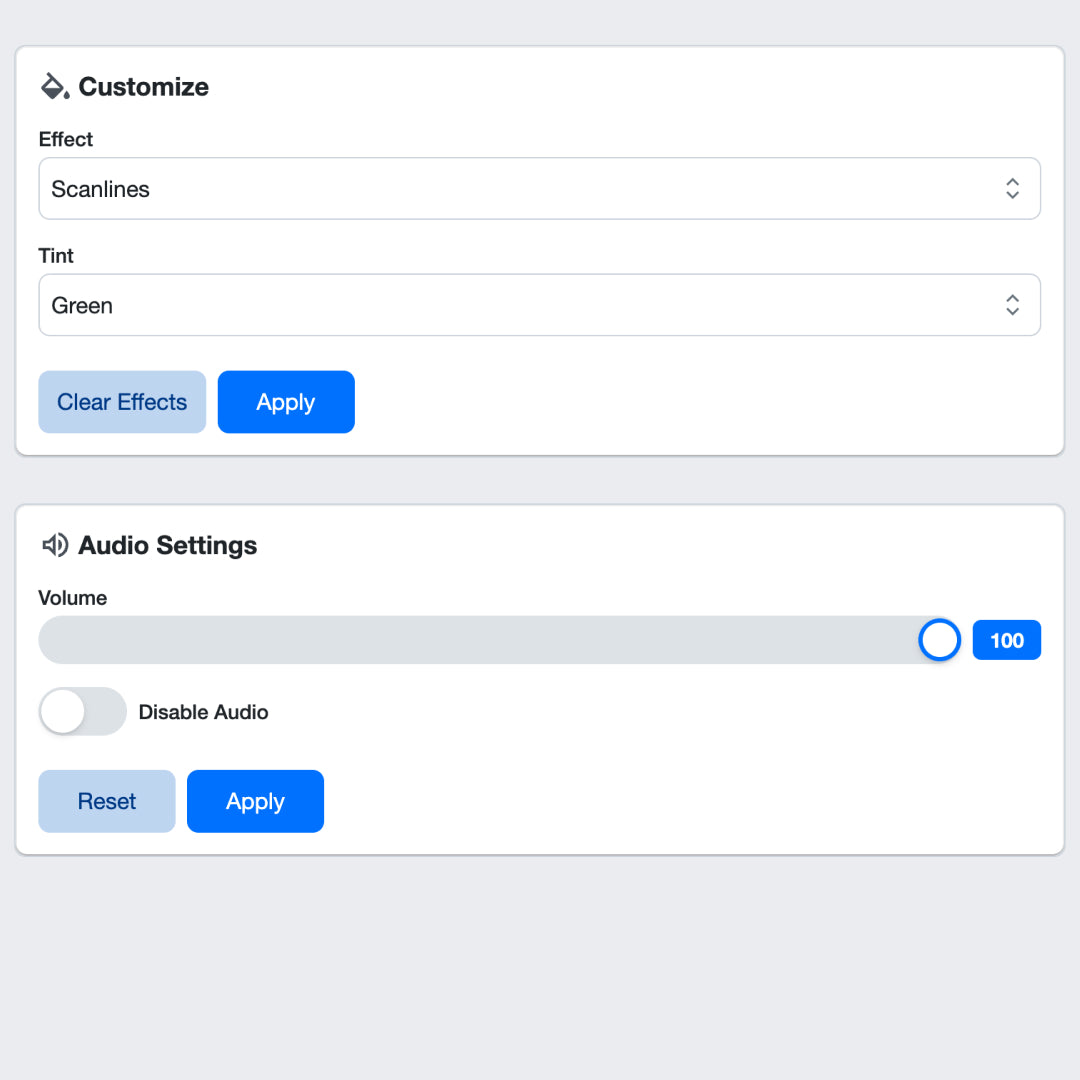1080x1080 pixels.
Task: Click the Volume field label
Action: click(x=72, y=598)
